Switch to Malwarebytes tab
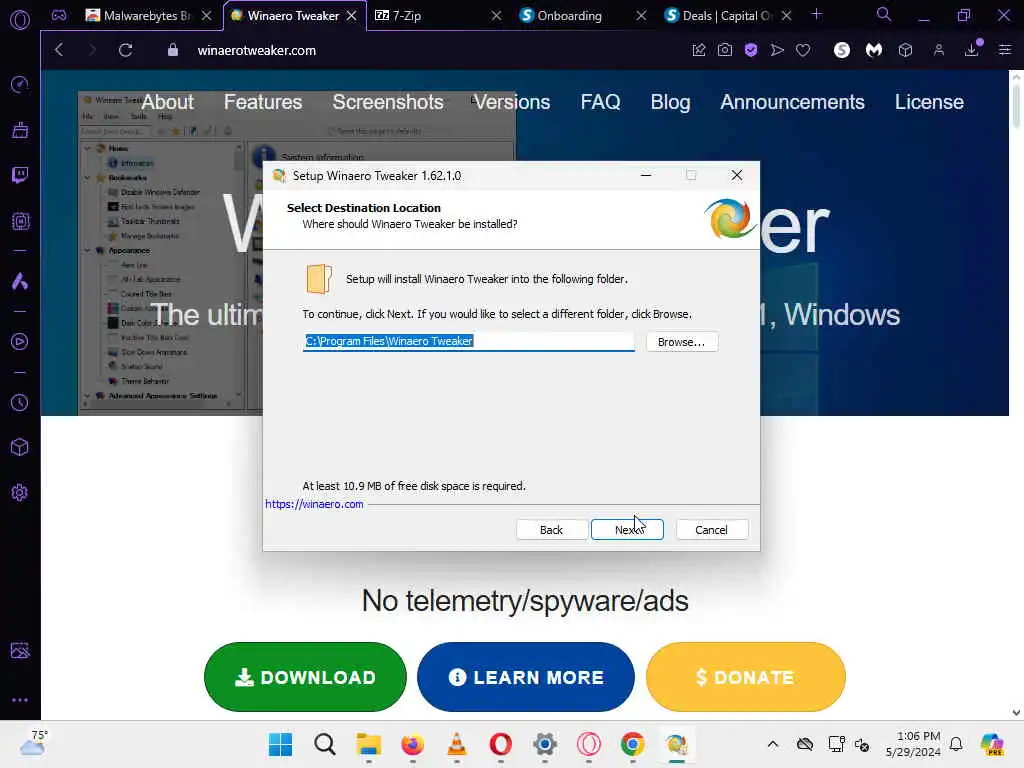 point(140,16)
